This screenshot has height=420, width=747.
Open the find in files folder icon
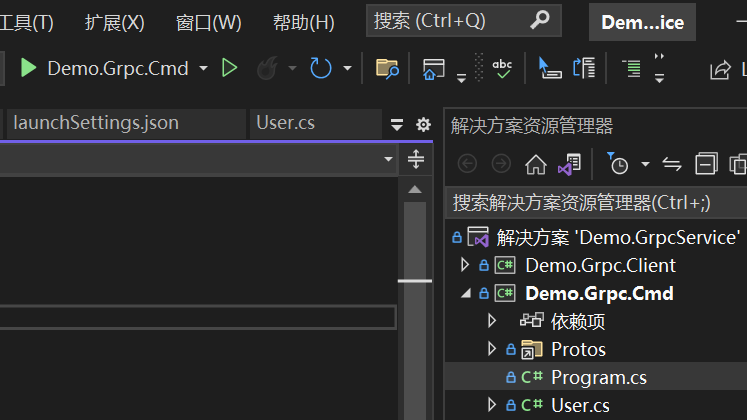pyautogui.click(x=387, y=69)
